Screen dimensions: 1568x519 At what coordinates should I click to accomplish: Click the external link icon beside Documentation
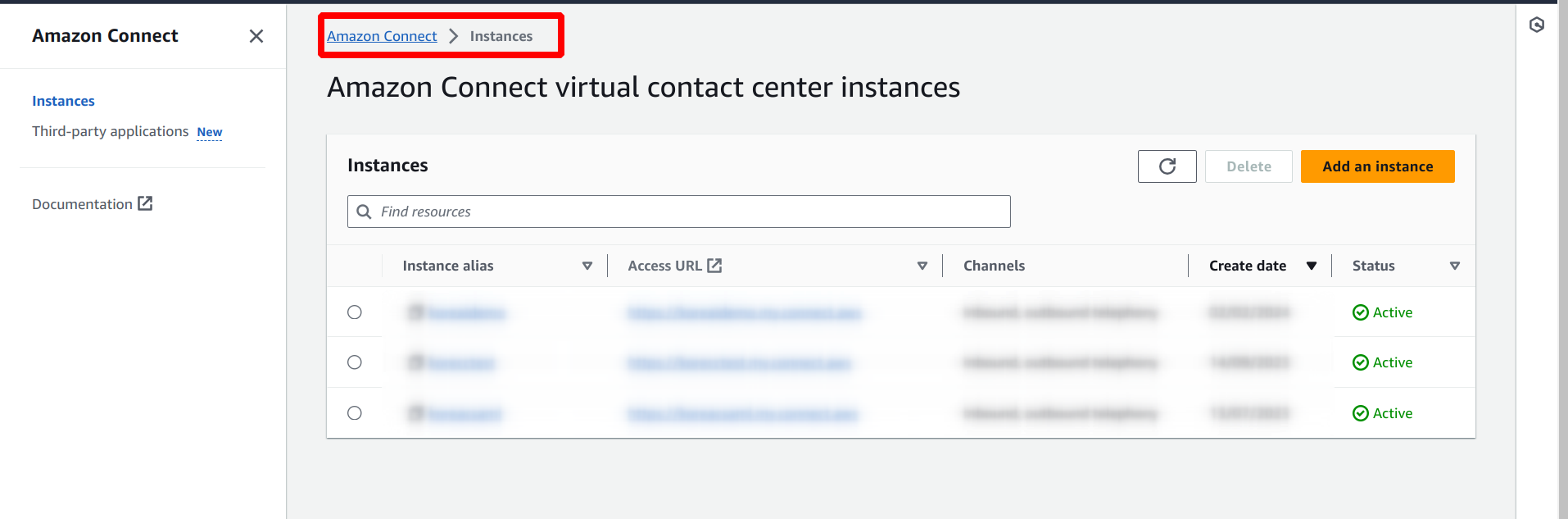tap(145, 203)
